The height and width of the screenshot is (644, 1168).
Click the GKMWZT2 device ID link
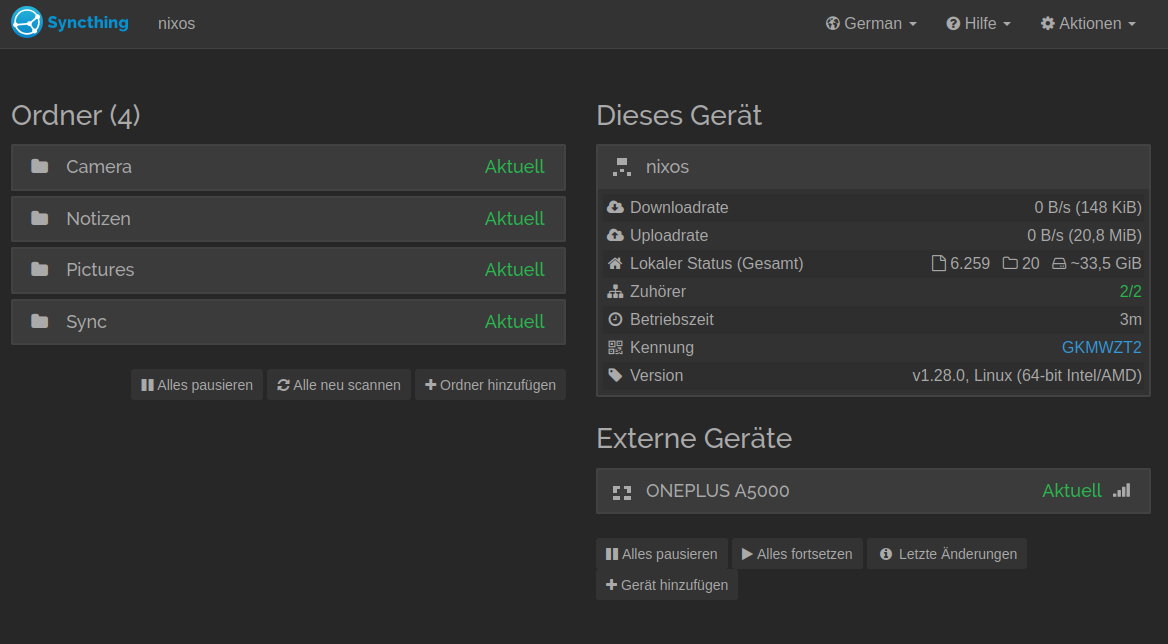[x=1101, y=348]
